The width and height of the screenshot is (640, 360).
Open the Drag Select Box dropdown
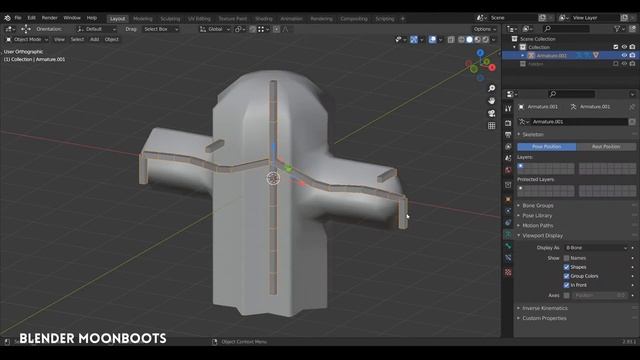click(x=161, y=29)
